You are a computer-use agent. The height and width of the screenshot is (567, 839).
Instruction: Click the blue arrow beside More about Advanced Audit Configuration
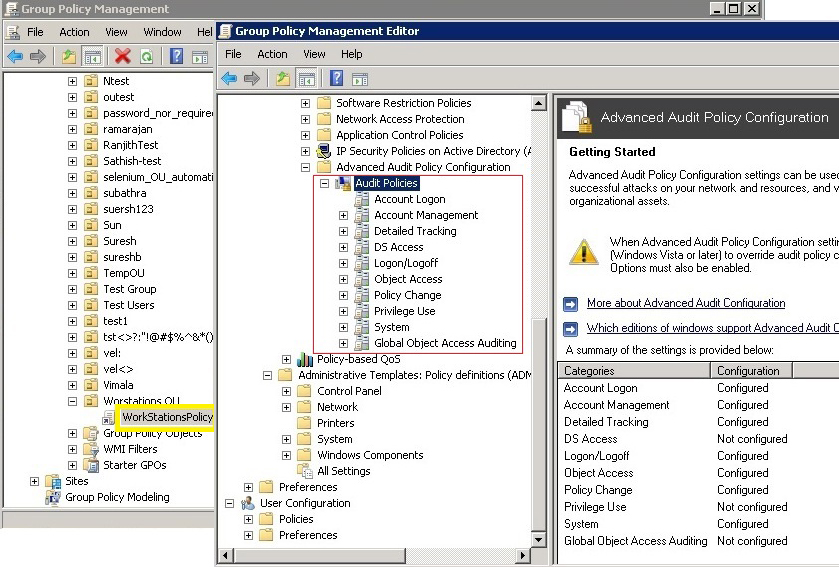(x=571, y=304)
